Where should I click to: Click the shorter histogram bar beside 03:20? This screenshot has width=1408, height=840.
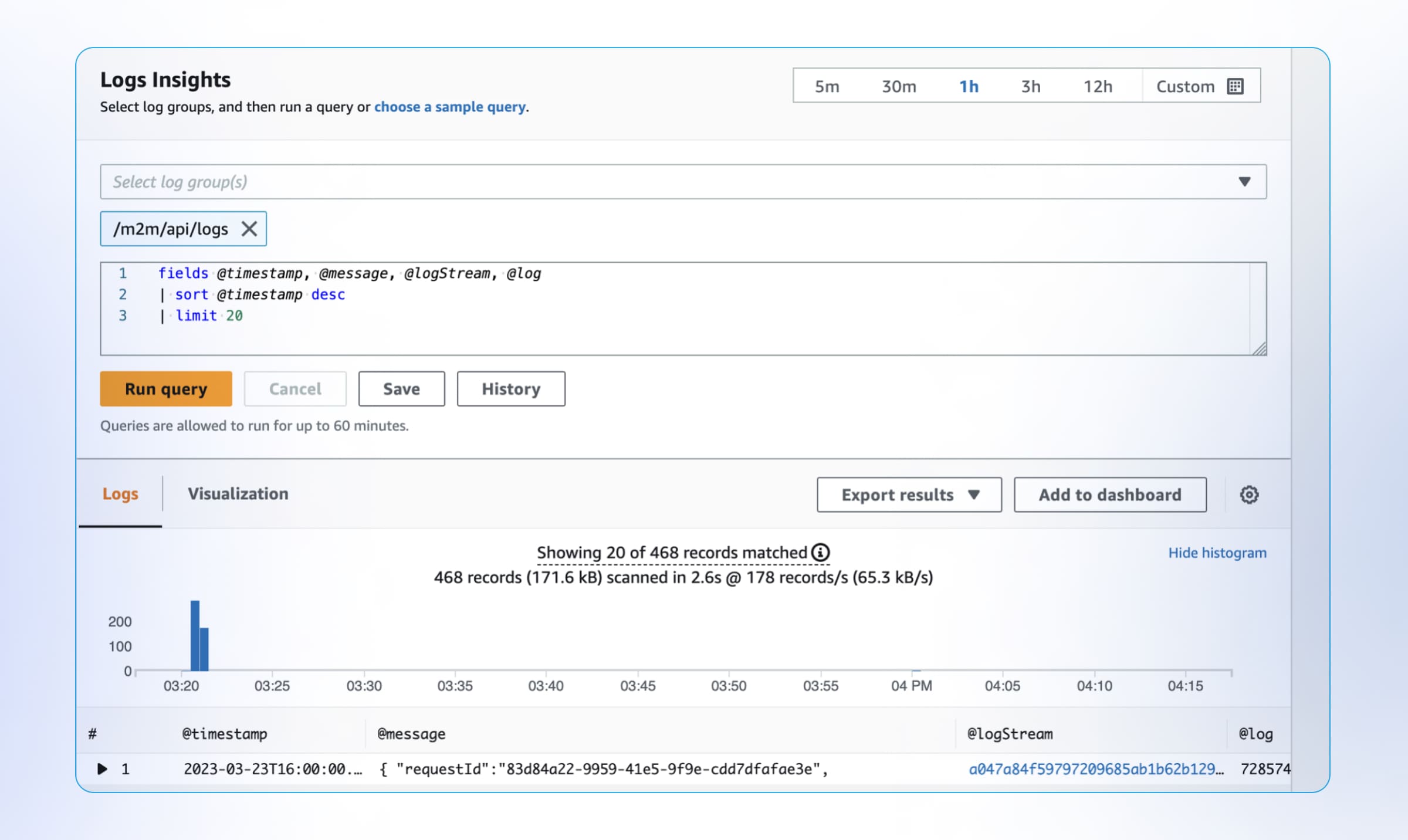point(204,649)
